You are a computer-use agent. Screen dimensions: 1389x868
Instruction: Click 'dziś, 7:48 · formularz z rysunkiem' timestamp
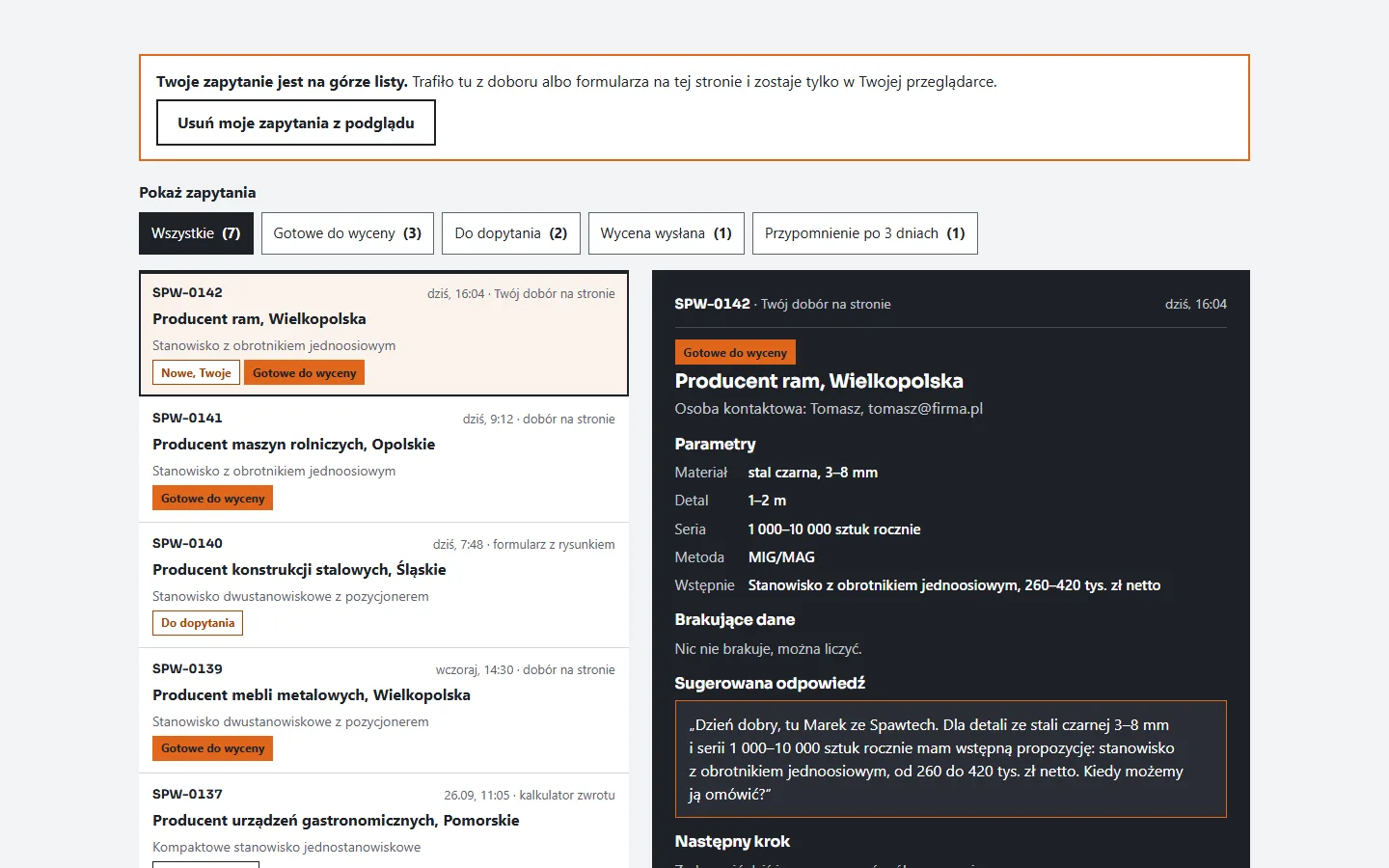point(524,544)
